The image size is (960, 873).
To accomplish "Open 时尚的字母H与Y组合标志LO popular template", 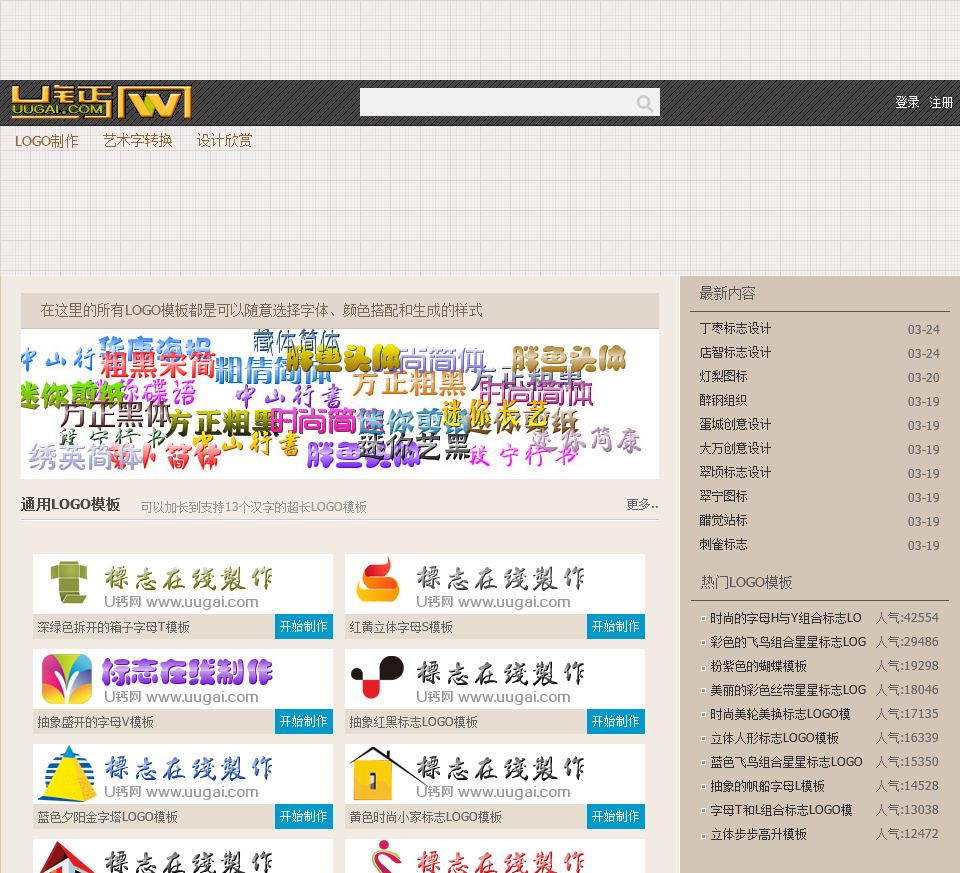I will (786, 618).
